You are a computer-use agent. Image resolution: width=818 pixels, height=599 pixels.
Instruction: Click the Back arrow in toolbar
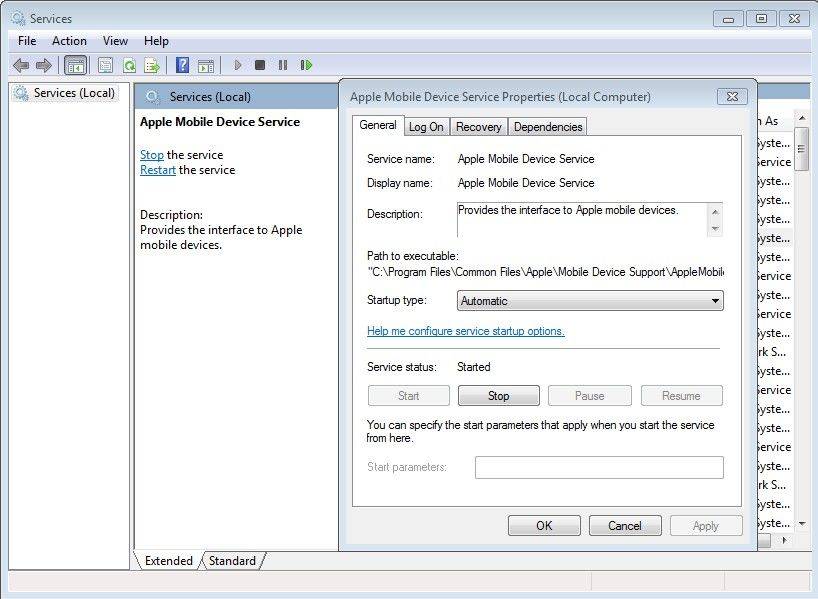coord(20,66)
